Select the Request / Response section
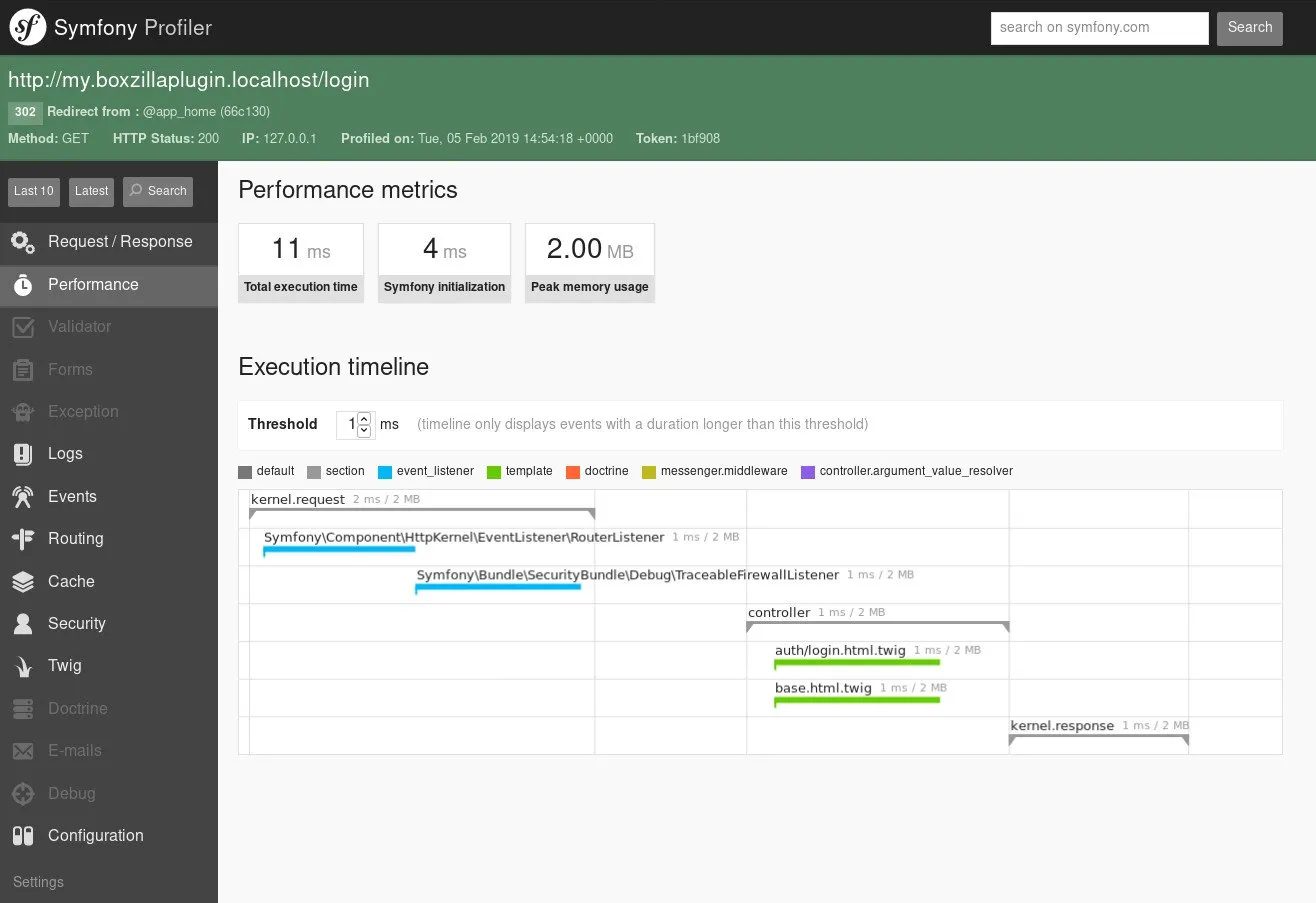Image resolution: width=1316 pixels, height=903 pixels. click(x=119, y=242)
